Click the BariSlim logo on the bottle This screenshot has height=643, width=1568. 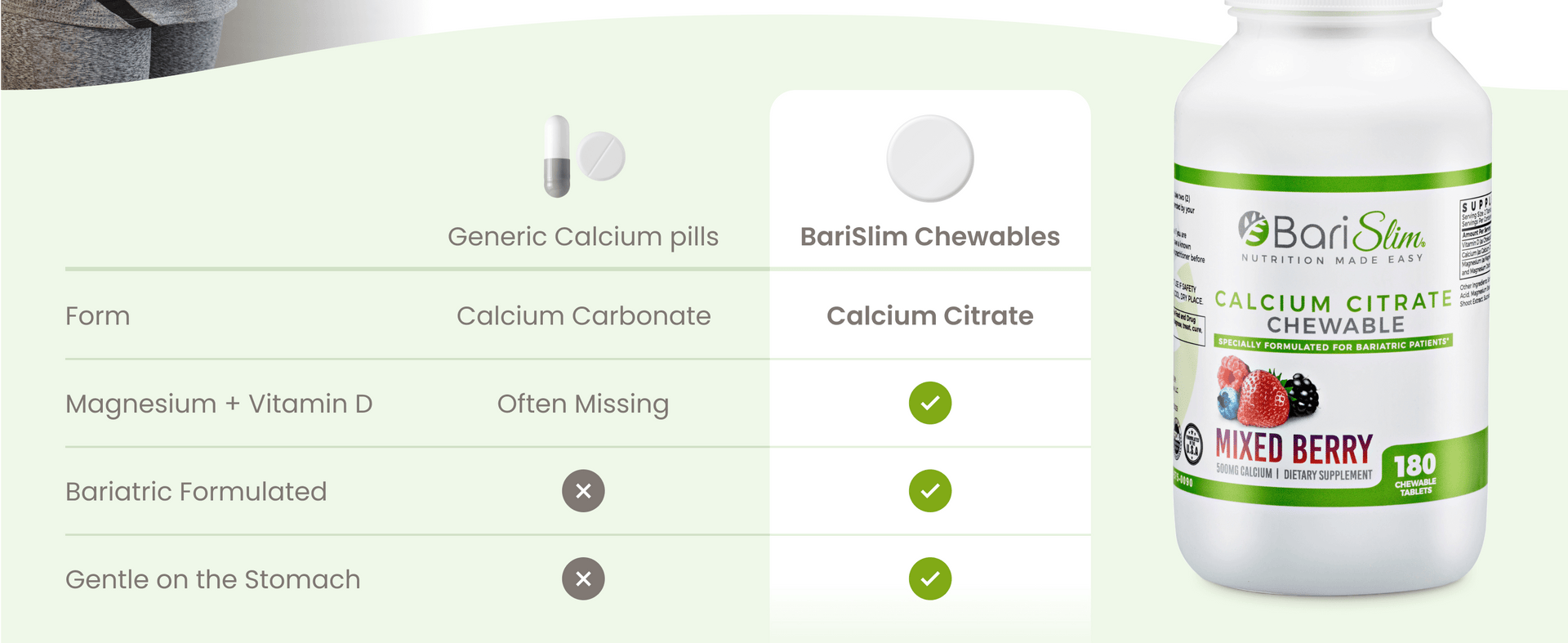pyautogui.click(x=1331, y=234)
